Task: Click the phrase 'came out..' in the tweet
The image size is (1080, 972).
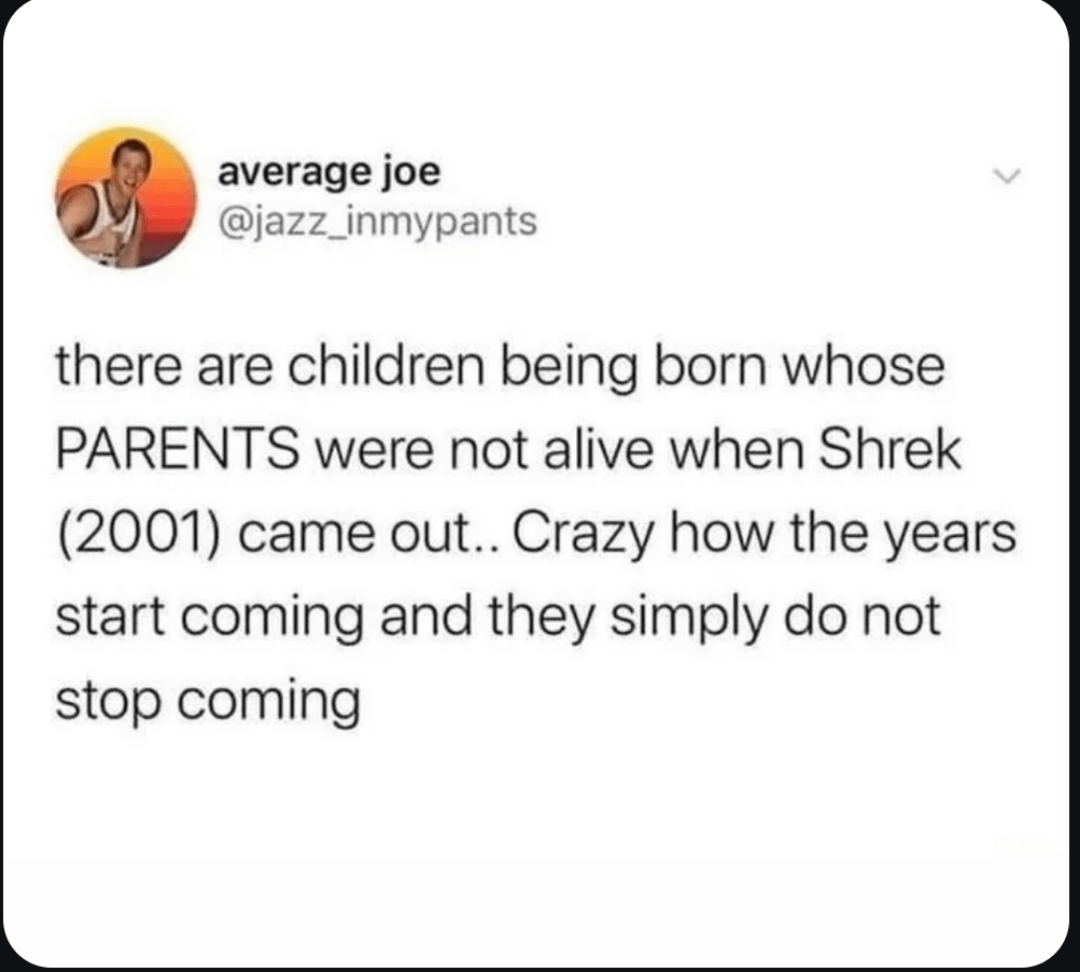Action: [x=369, y=536]
